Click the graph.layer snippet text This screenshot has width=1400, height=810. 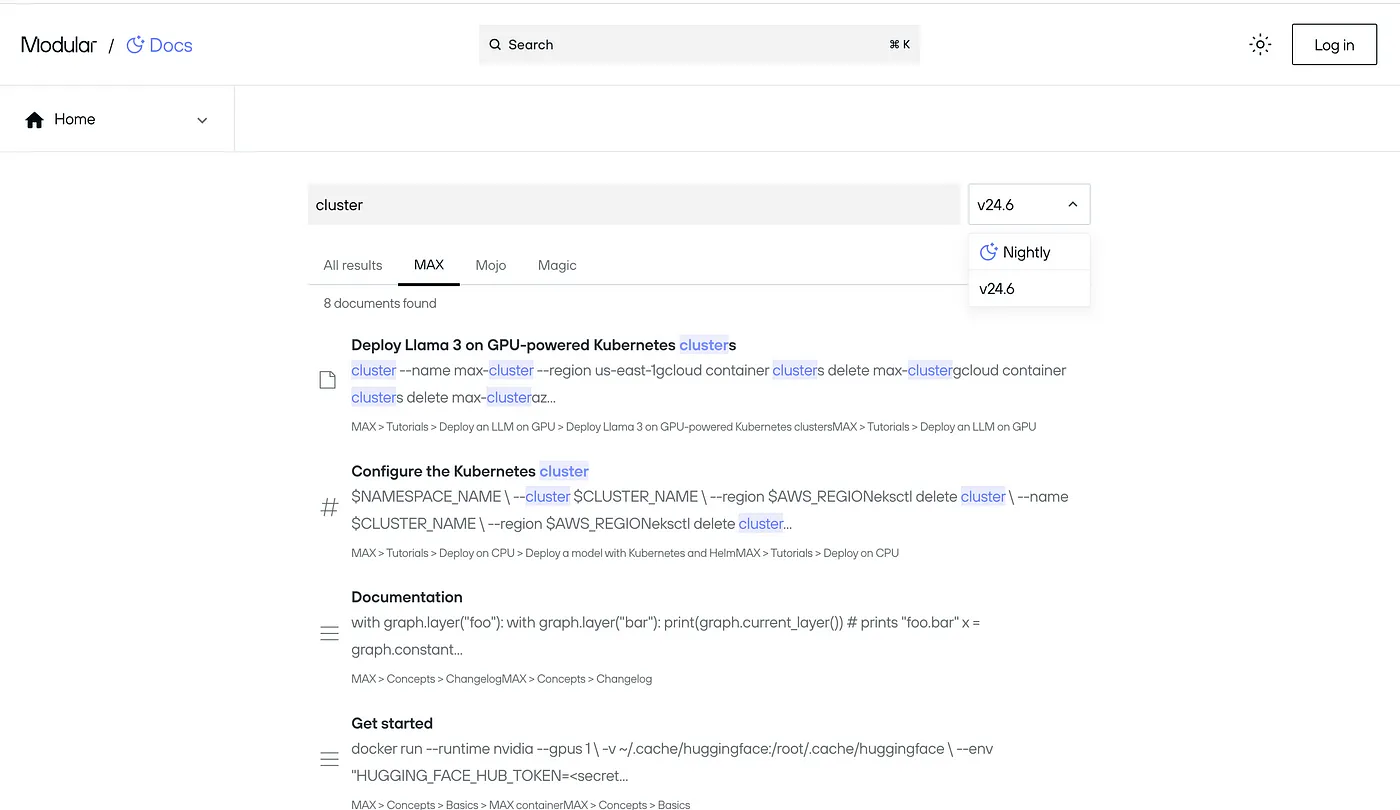coord(666,636)
